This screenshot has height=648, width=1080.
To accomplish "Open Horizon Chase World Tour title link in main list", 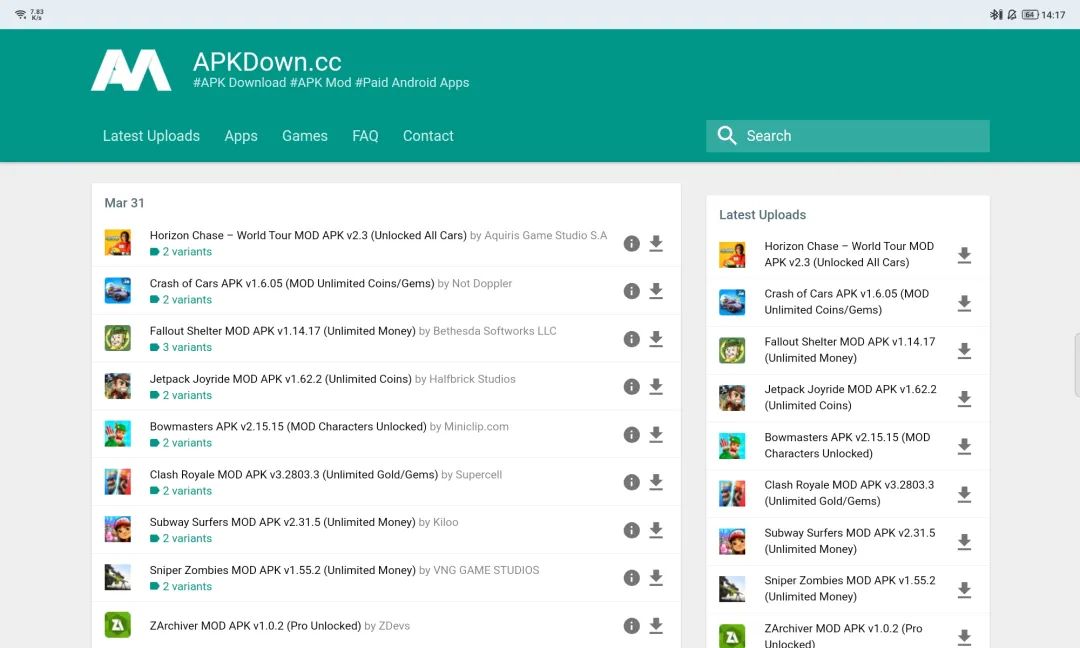I will (x=308, y=236).
